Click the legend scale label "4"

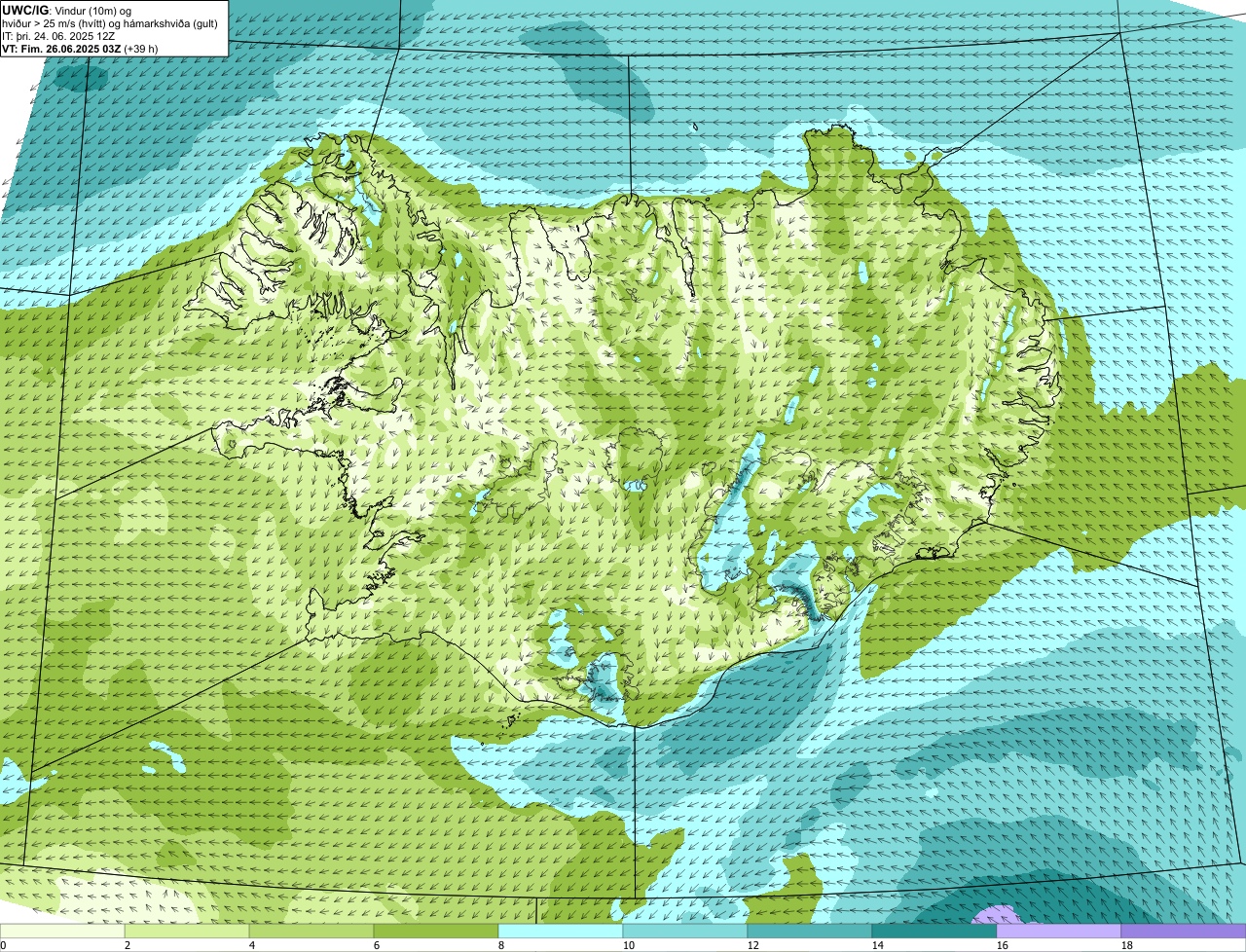click(x=252, y=945)
